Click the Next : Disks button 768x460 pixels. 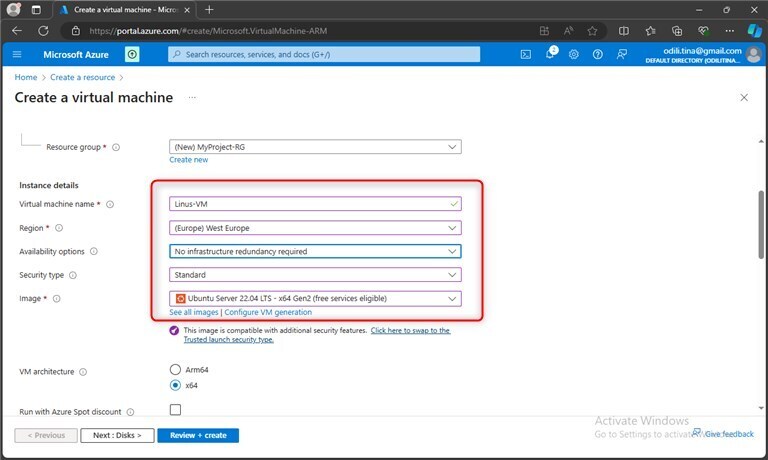pyautogui.click(x=117, y=435)
